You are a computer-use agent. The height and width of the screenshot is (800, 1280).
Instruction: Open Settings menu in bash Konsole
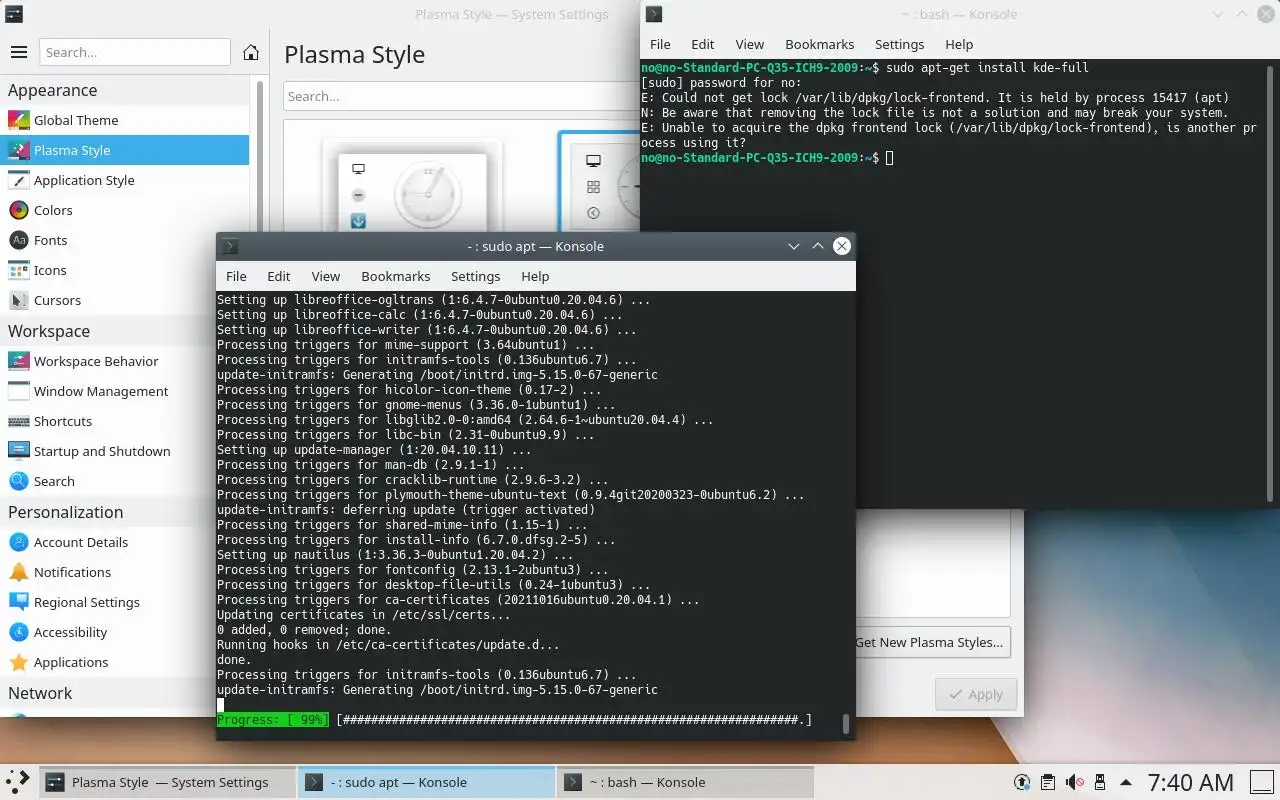point(900,44)
